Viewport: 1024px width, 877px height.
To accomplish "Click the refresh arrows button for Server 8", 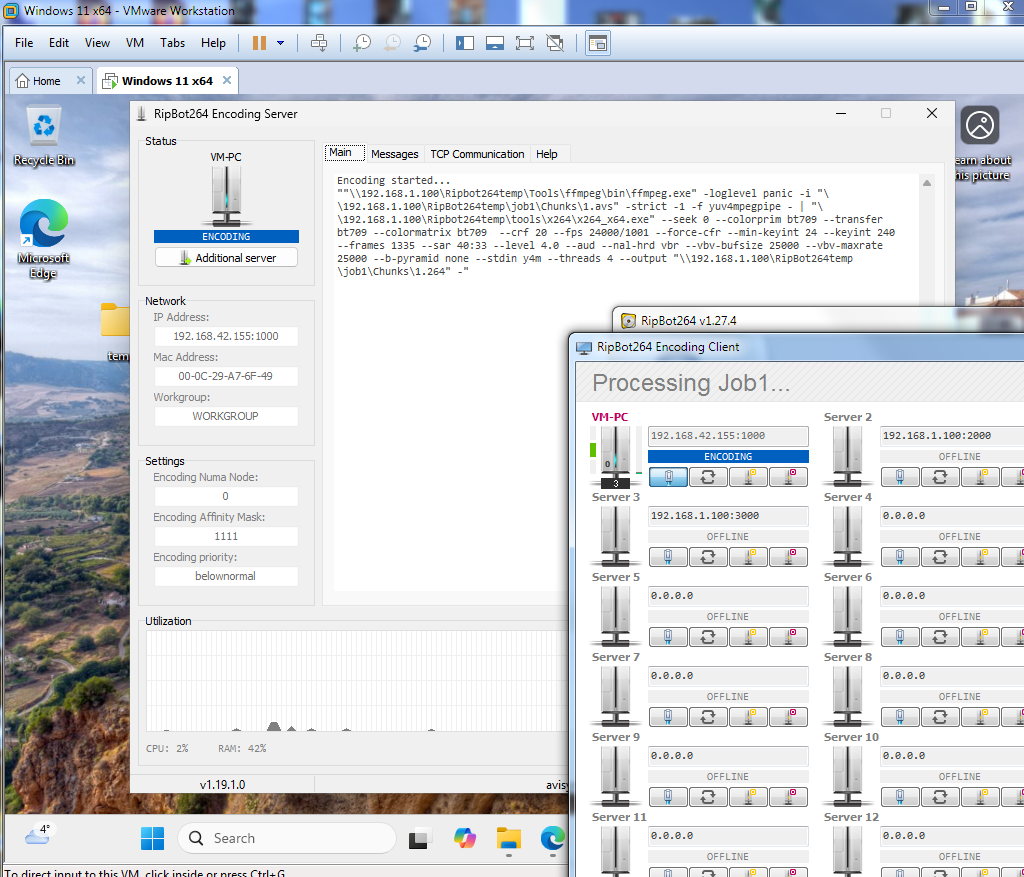I will coord(940,717).
